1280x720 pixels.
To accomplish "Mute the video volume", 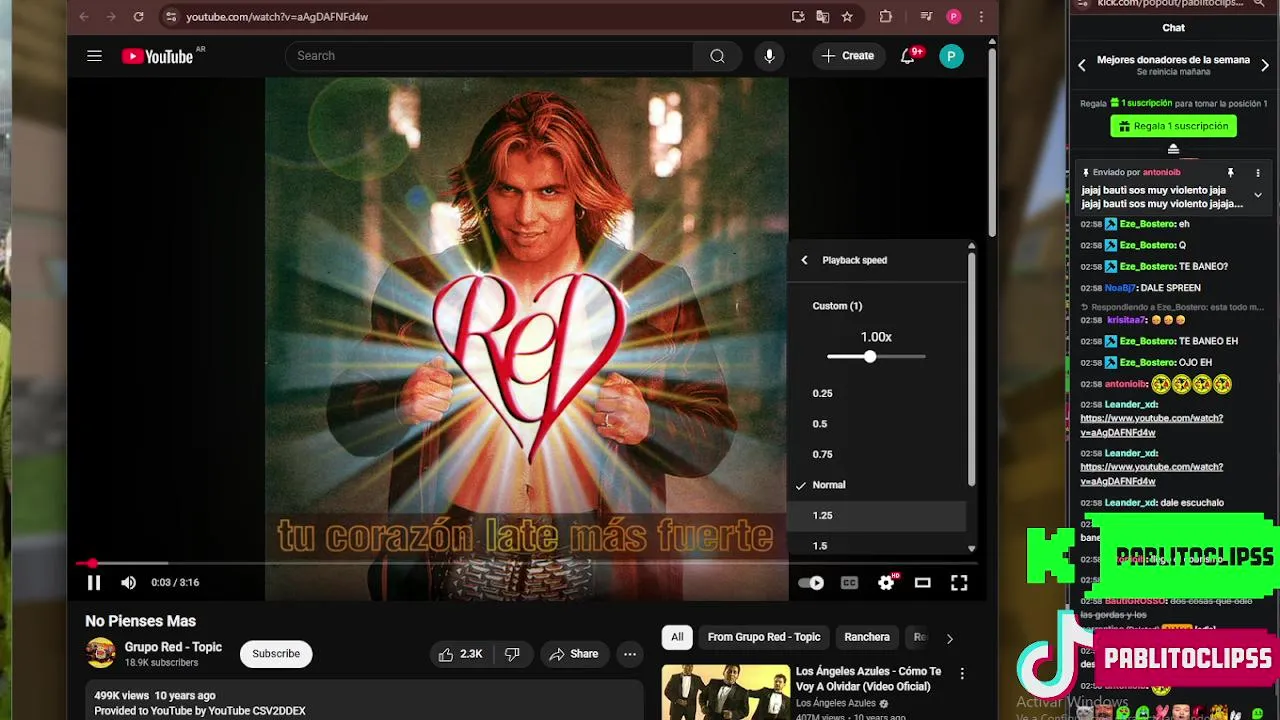I will [x=128, y=582].
